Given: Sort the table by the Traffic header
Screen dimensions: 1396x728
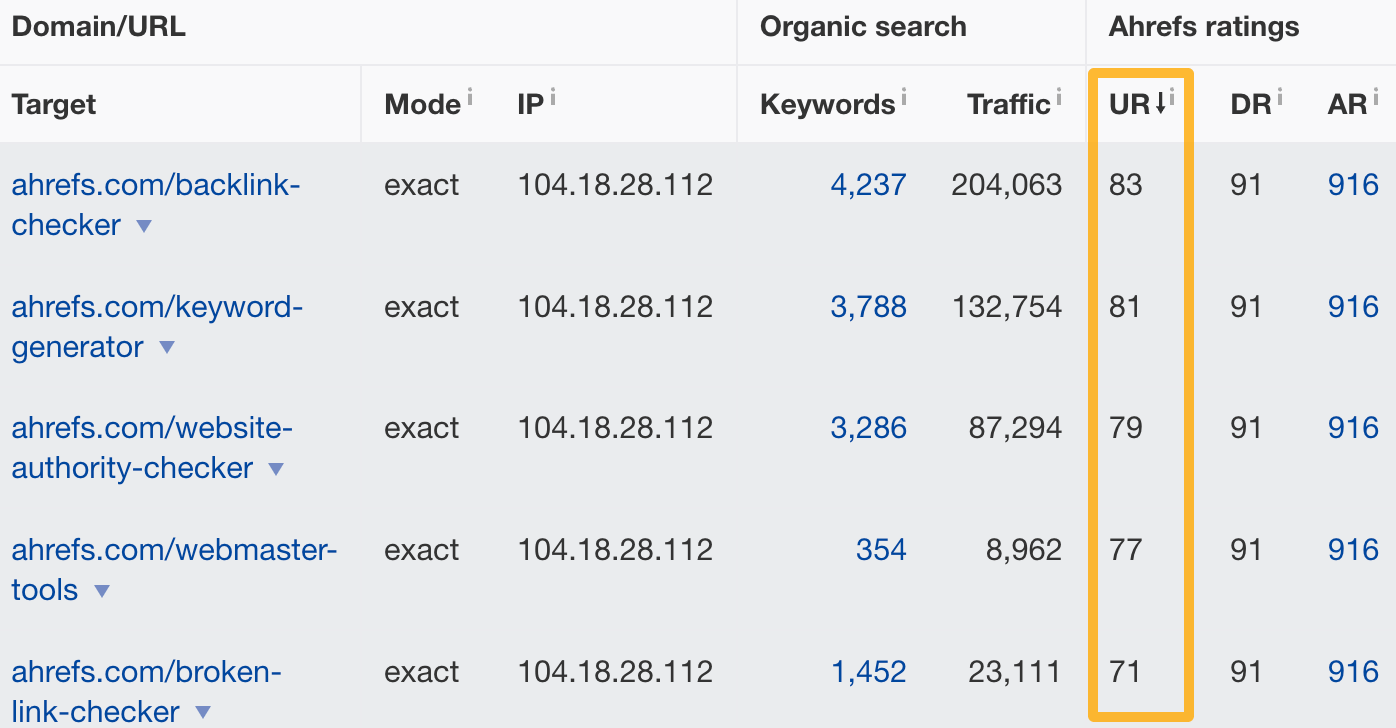Looking at the screenshot, I should click(x=1008, y=104).
